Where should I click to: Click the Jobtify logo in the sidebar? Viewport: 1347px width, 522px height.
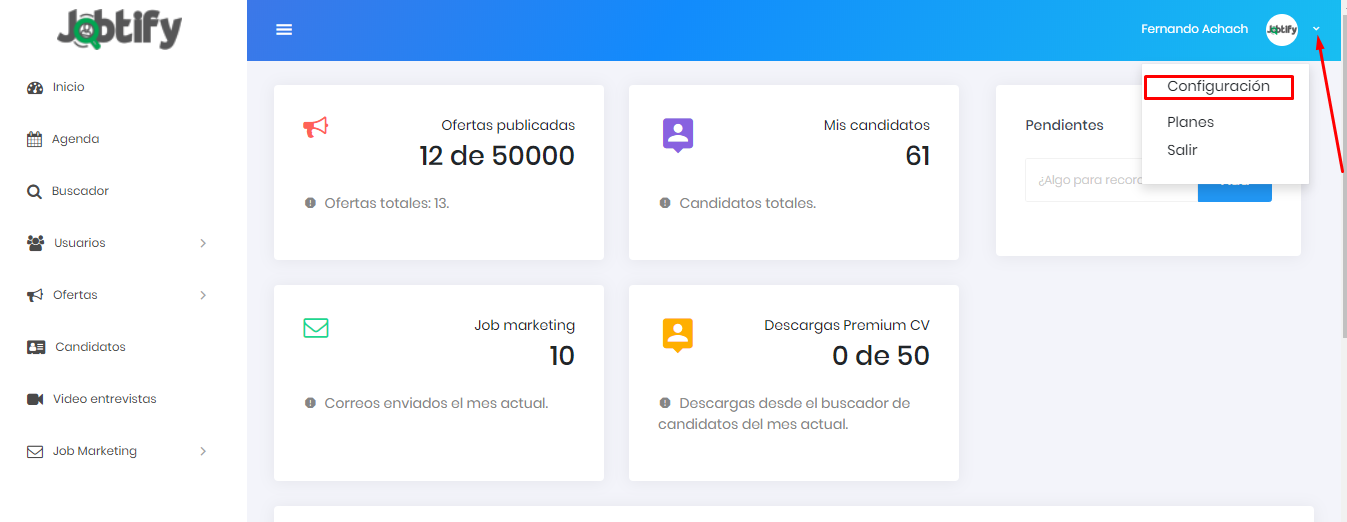click(x=119, y=29)
